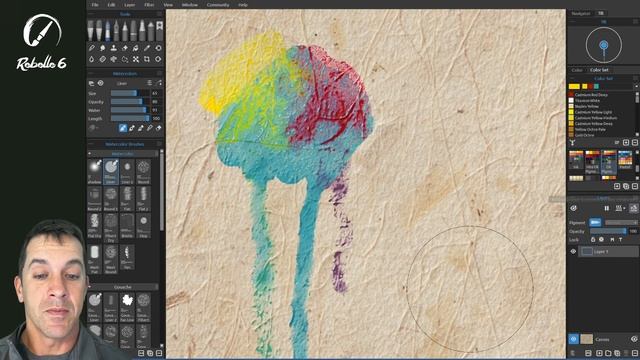Select the crop canvas tool

click(x=147, y=59)
